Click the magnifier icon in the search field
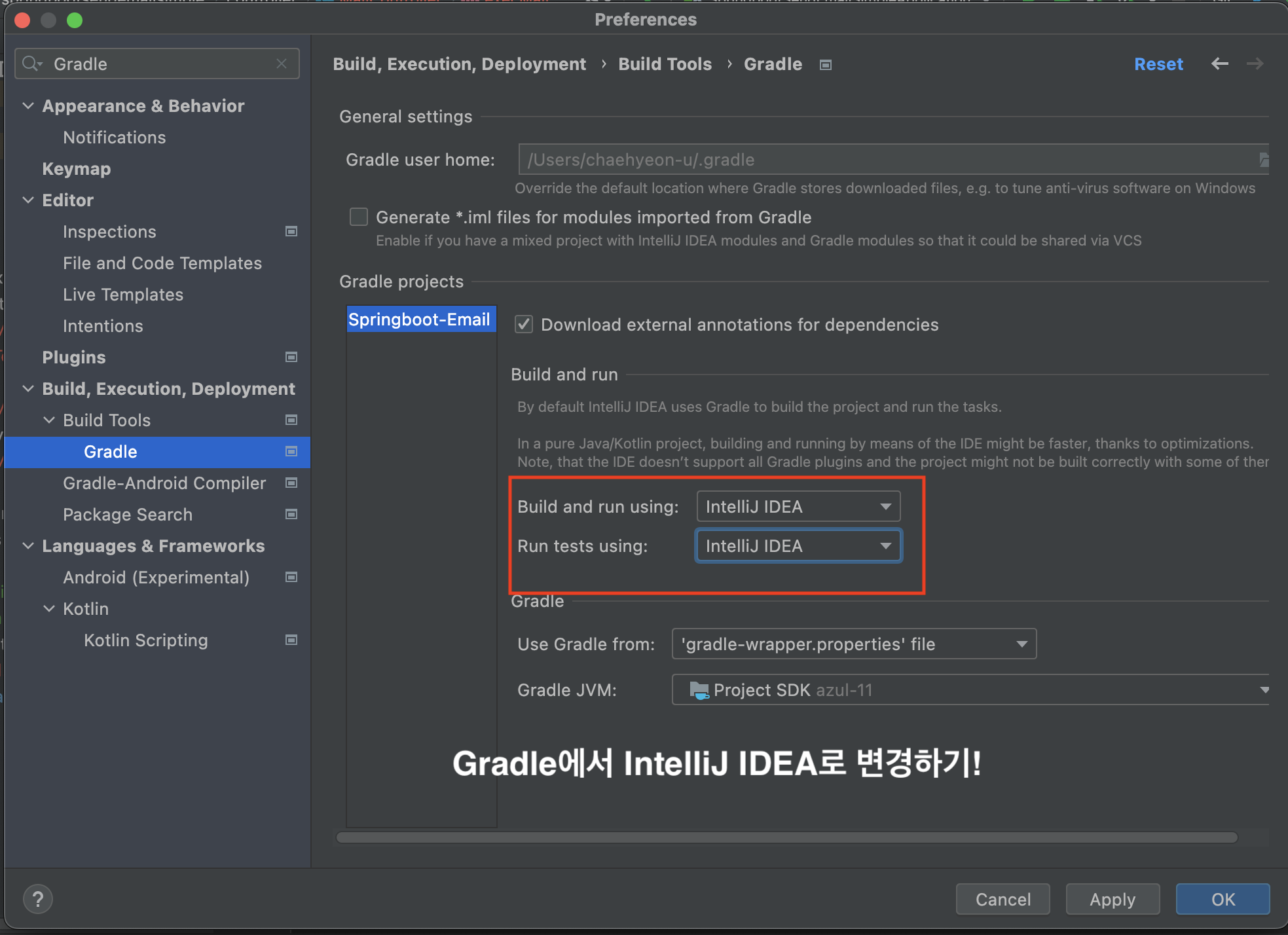Image resolution: width=1288 pixels, height=935 pixels. [x=31, y=63]
